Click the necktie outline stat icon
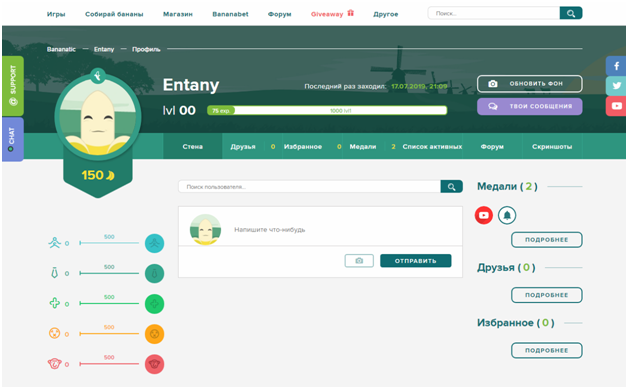 point(54,273)
